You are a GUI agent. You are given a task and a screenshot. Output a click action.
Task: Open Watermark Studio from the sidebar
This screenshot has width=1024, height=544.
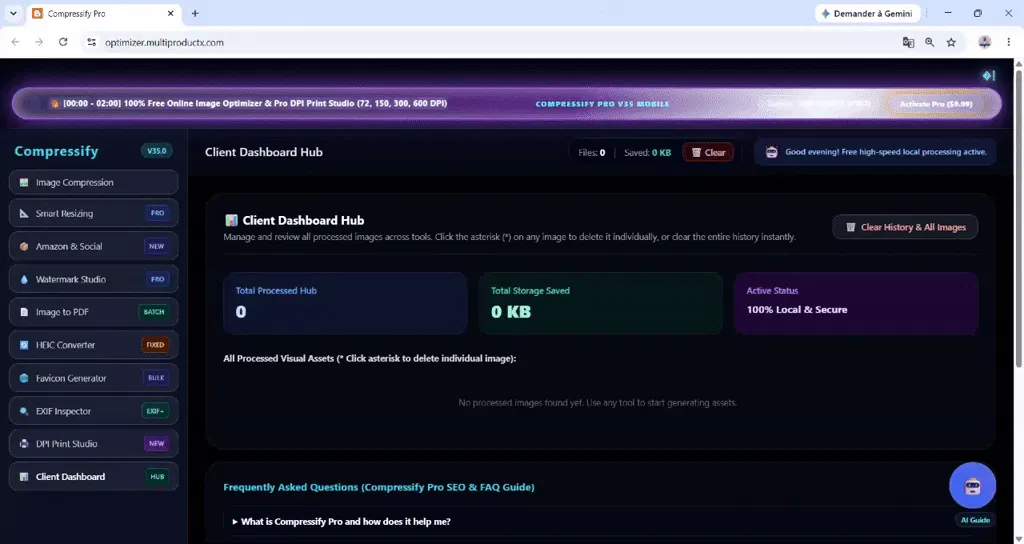coord(93,279)
